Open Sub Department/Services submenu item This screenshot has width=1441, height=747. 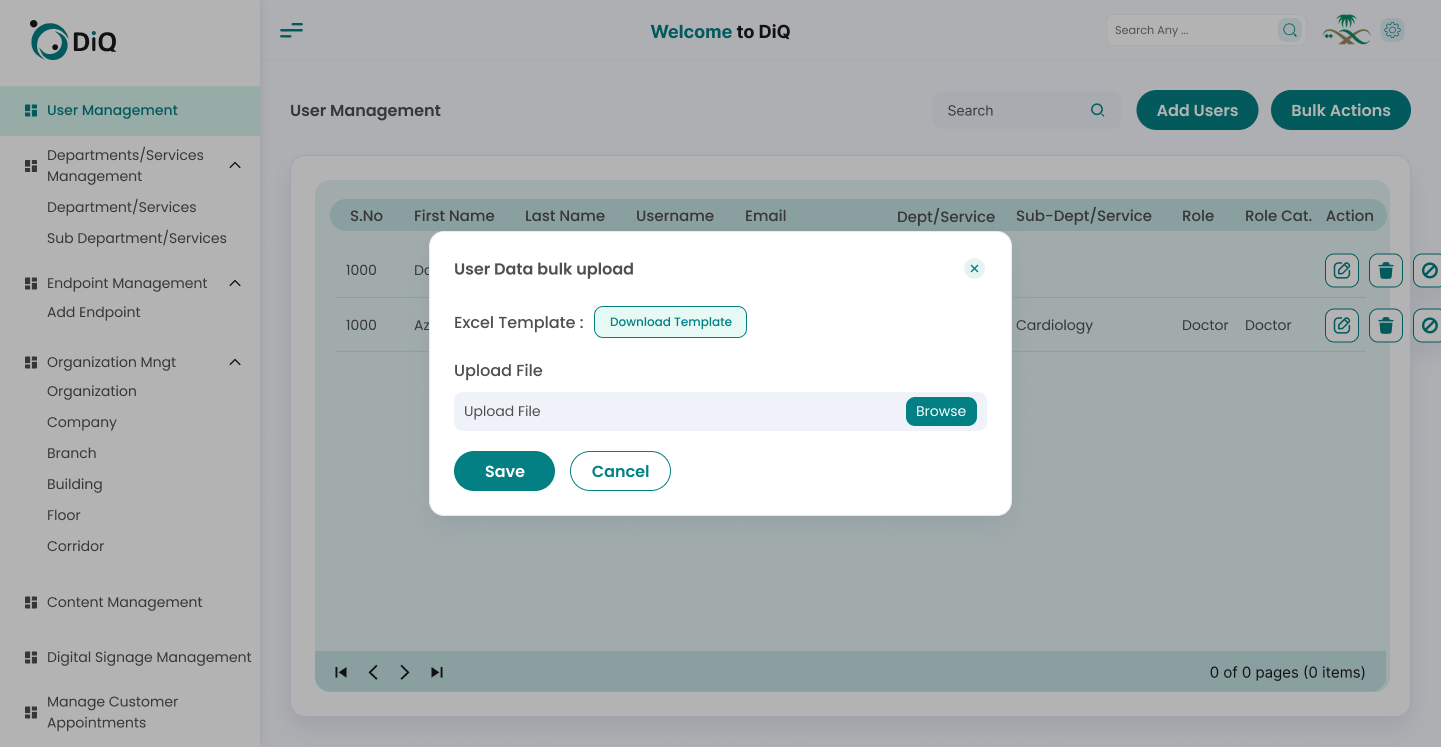[137, 238]
